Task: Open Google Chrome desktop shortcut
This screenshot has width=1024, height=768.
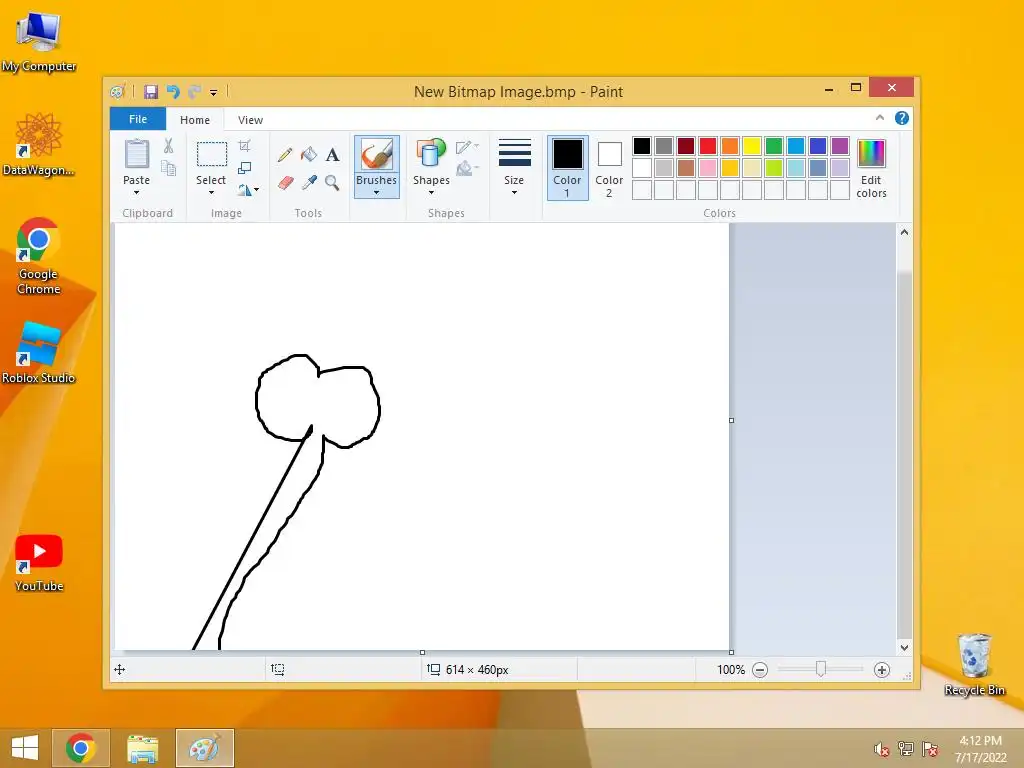Action: click(x=39, y=256)
